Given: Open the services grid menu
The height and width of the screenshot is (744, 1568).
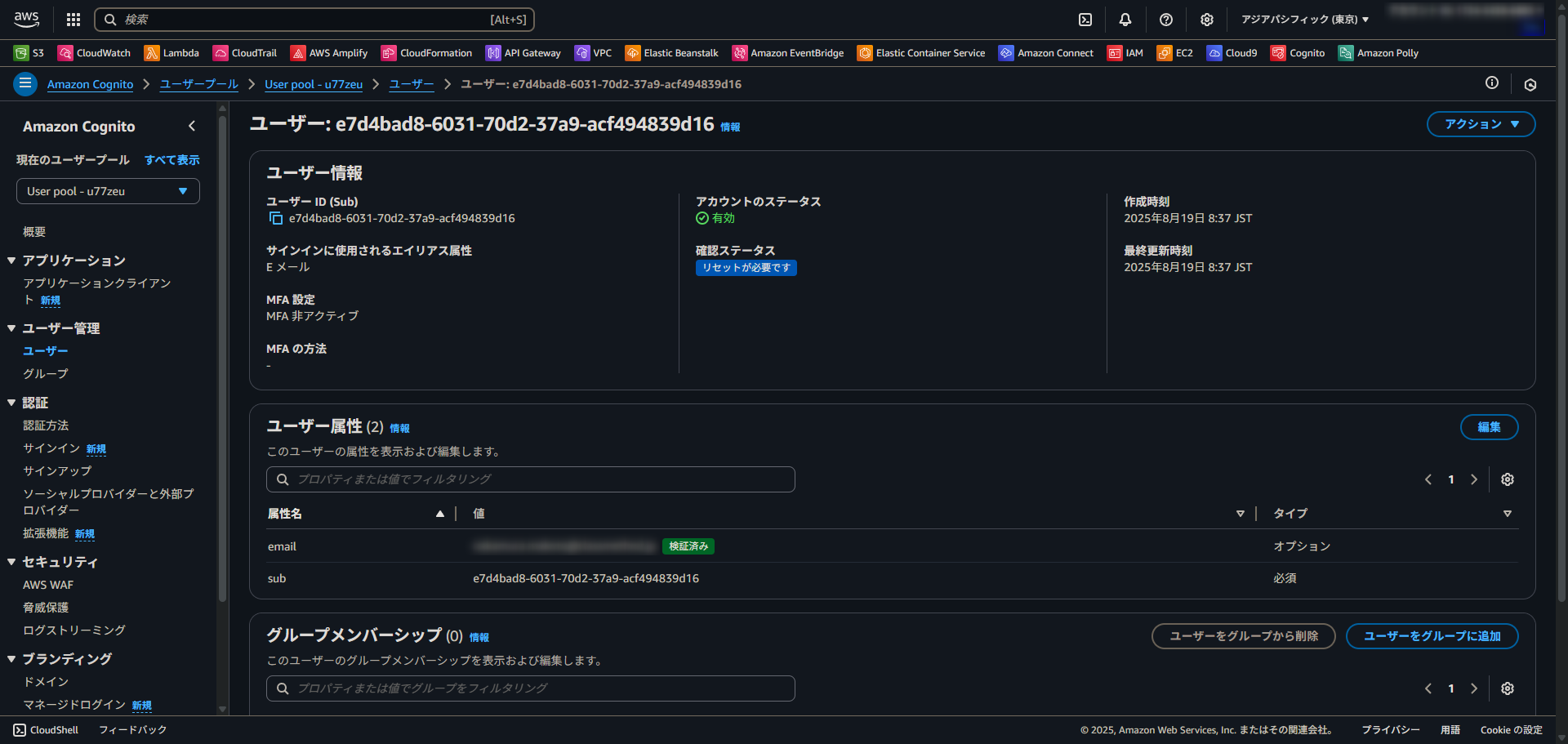Looking at the screenshot, I should [73, 20].
